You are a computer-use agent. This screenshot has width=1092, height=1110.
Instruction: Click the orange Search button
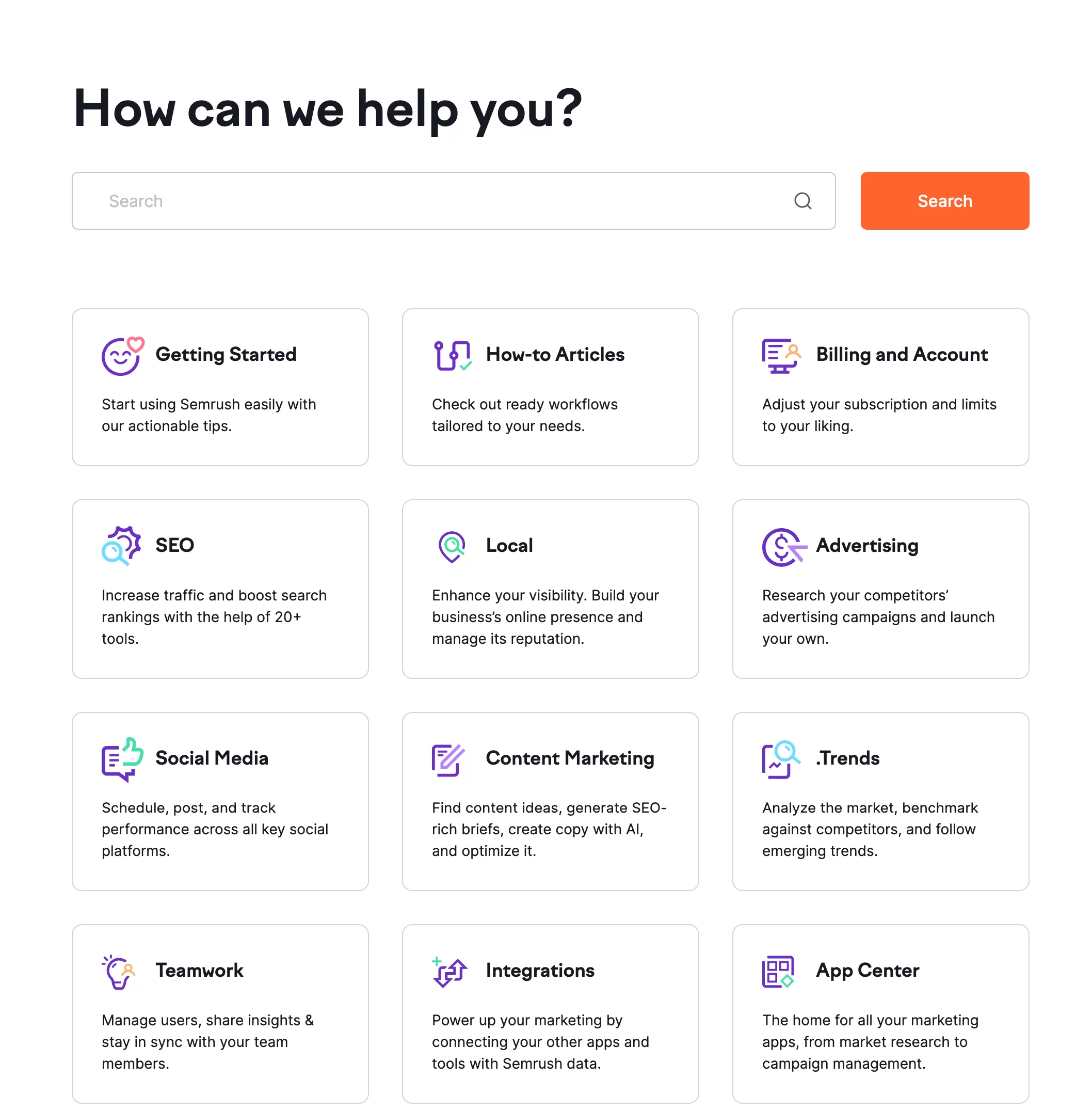tap(944, 199)
